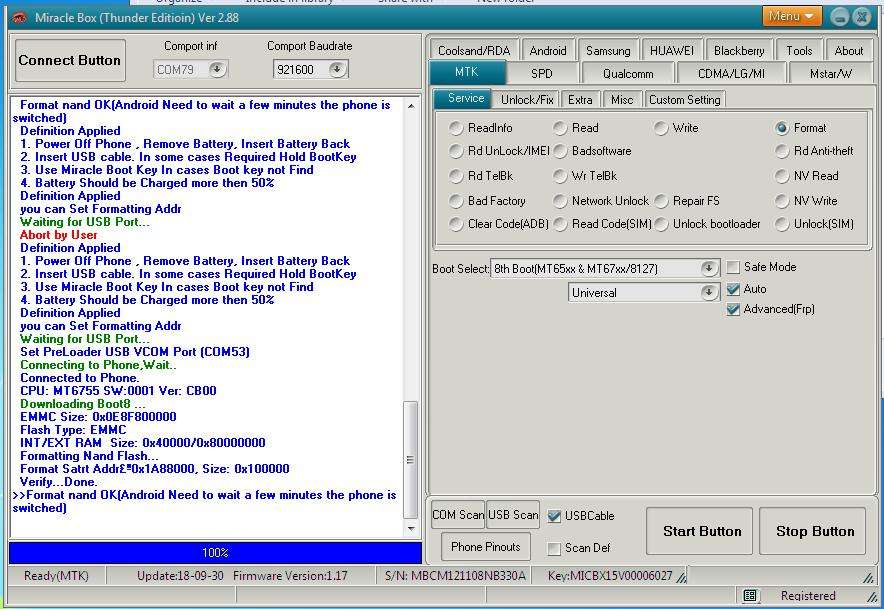Open the Universal model dropdown
The width and height of the screenshot is (884, 609).
[709, 292]
